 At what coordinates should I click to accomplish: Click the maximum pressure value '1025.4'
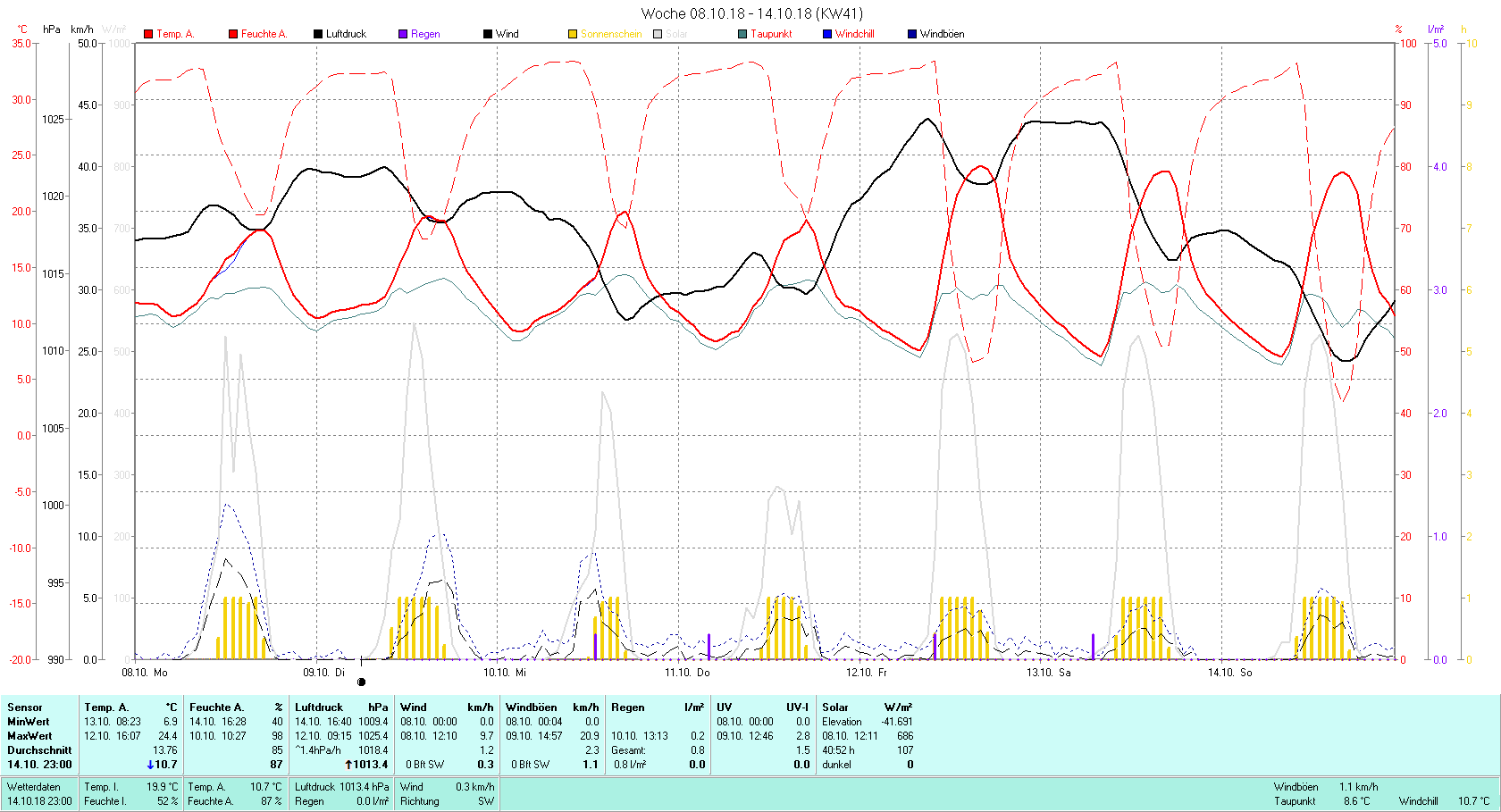373,736
